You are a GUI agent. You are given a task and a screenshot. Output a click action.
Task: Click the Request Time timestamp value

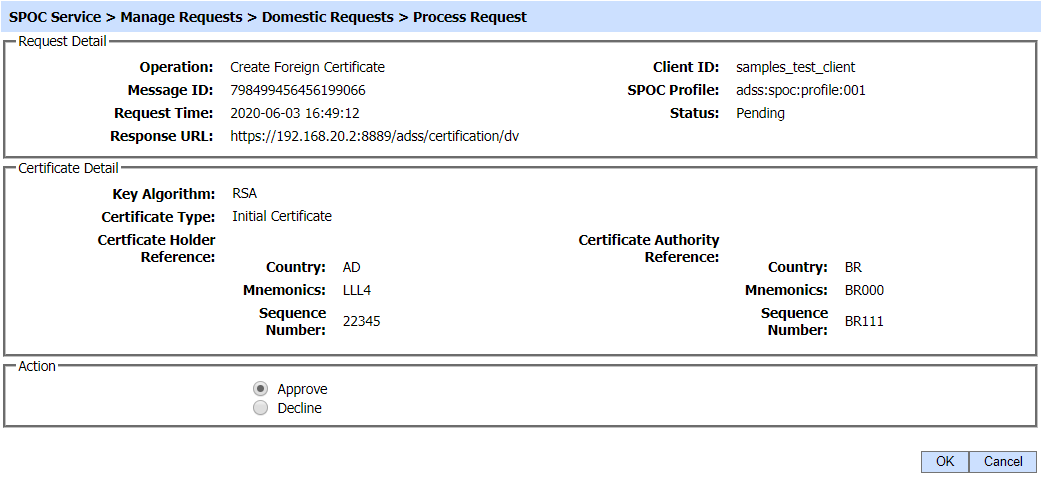(295, 113)
